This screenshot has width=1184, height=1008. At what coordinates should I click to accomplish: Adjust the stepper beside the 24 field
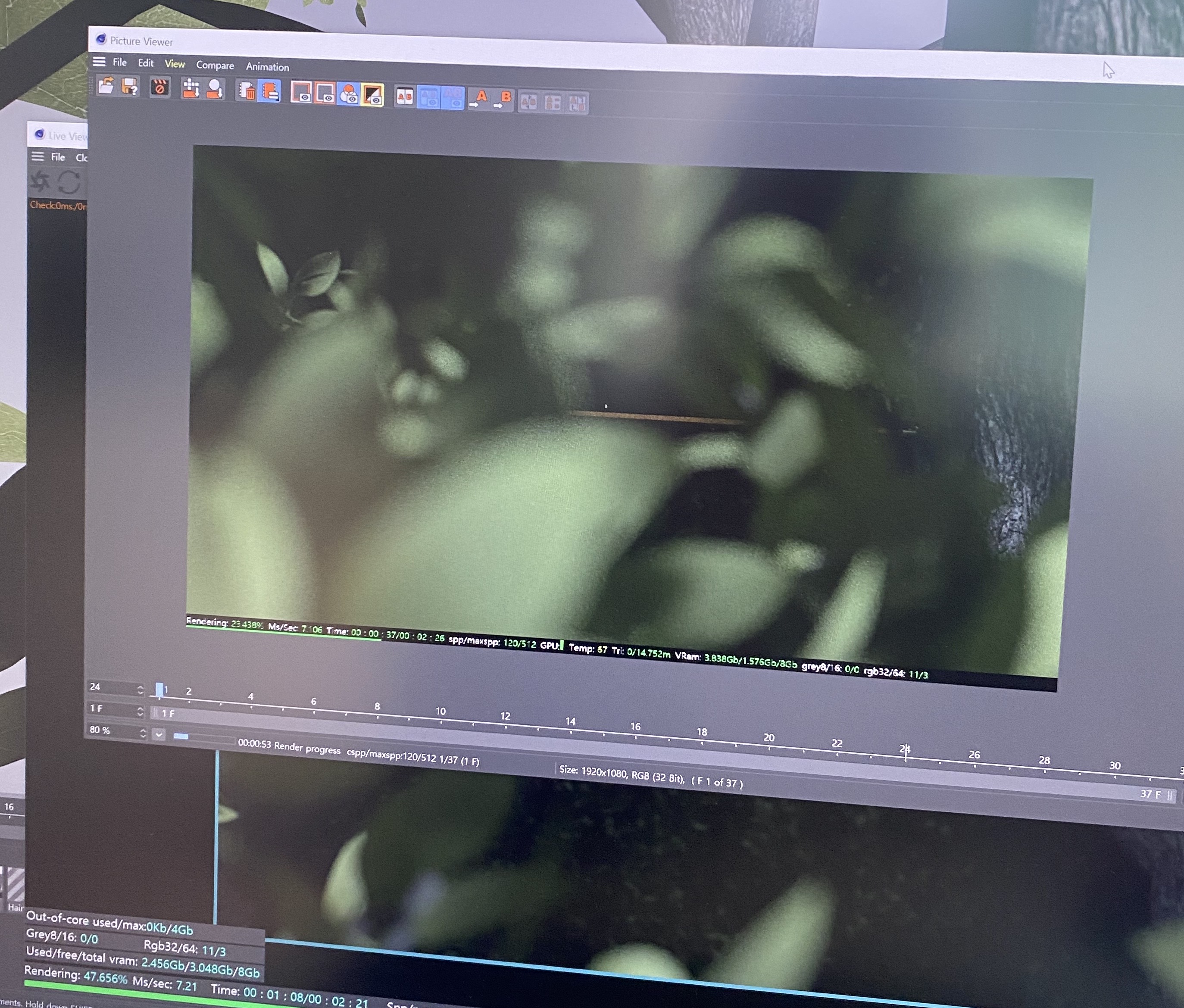point(141,690)
